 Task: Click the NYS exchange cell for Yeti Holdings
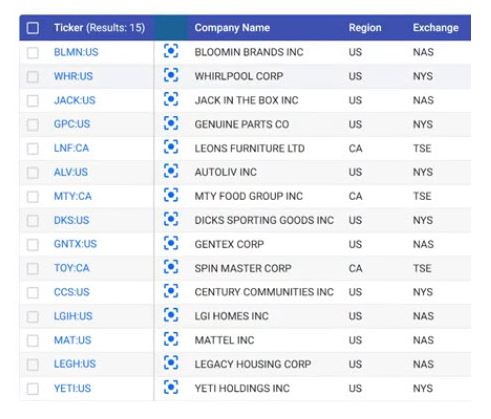coord(423,388)
